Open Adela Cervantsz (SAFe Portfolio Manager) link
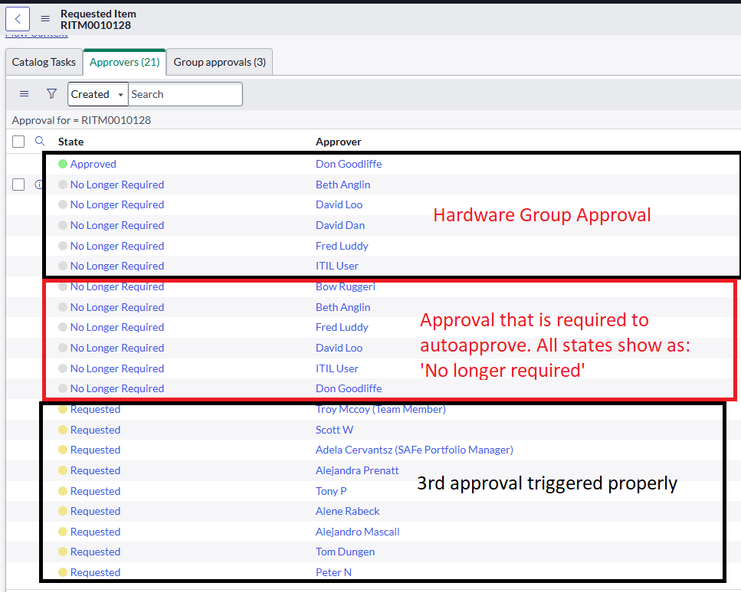Screen dimensions: 741x592 tap(414, 450)
